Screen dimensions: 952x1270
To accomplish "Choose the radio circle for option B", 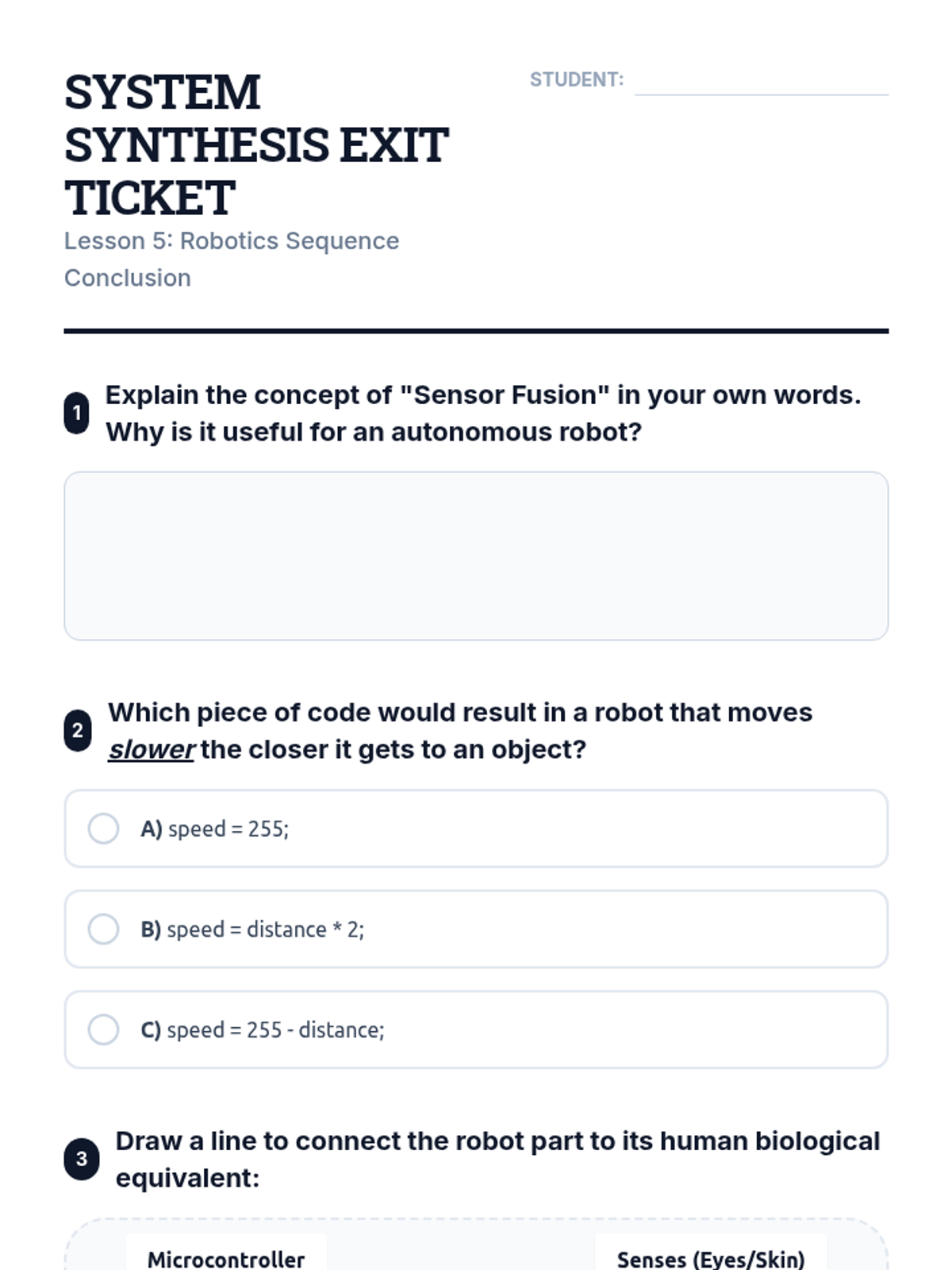I will [103, 929].
